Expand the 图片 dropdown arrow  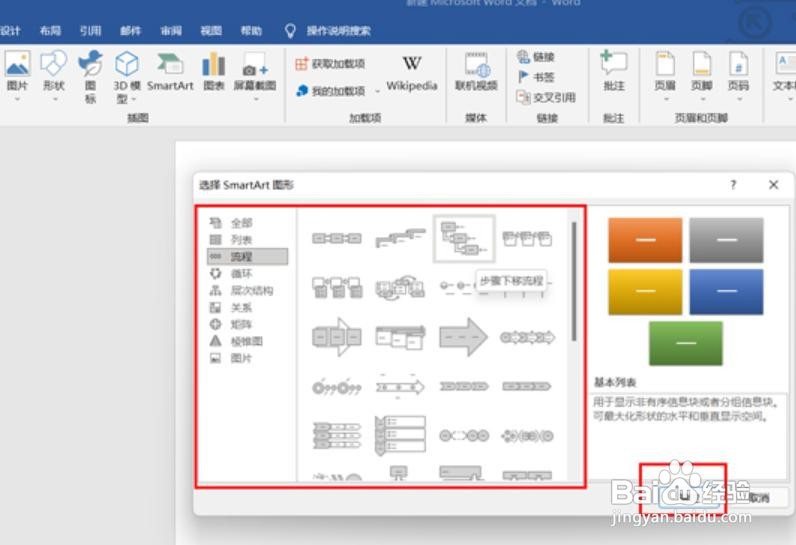17,99
